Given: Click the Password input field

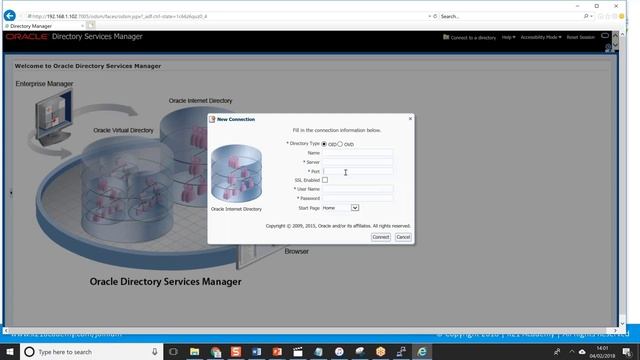Looking at the screenshot, I should [x=357, y=198].
